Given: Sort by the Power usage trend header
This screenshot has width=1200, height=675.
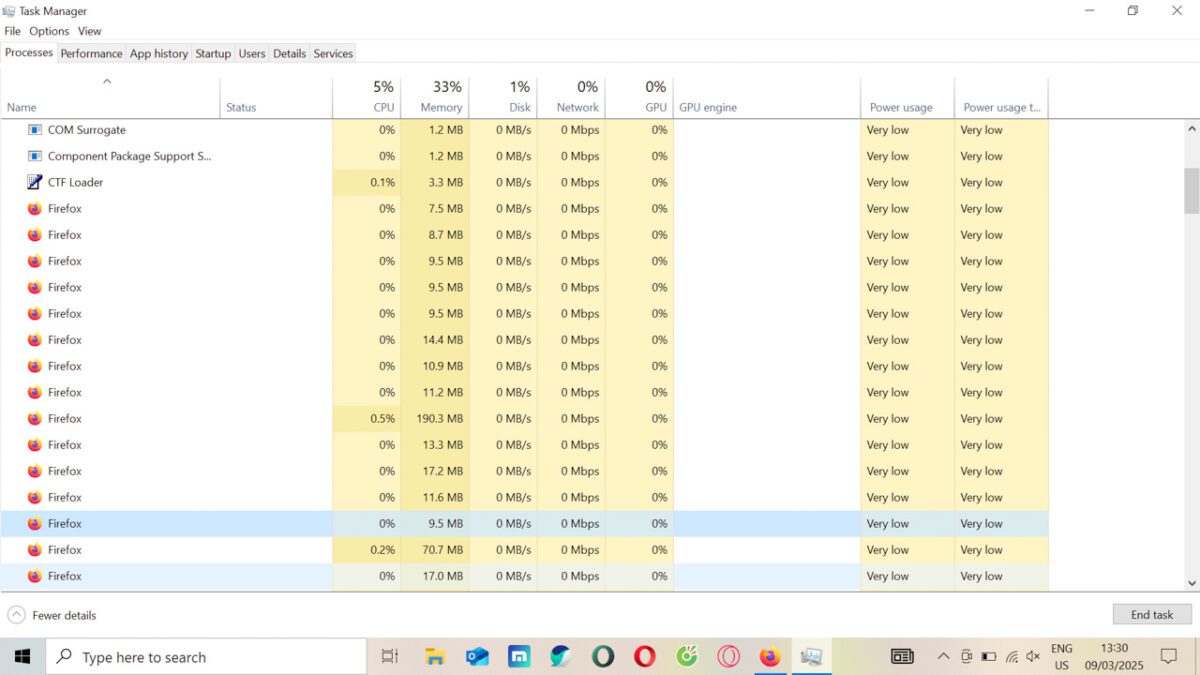Looking at the screenshot, I should [1001, 97].
